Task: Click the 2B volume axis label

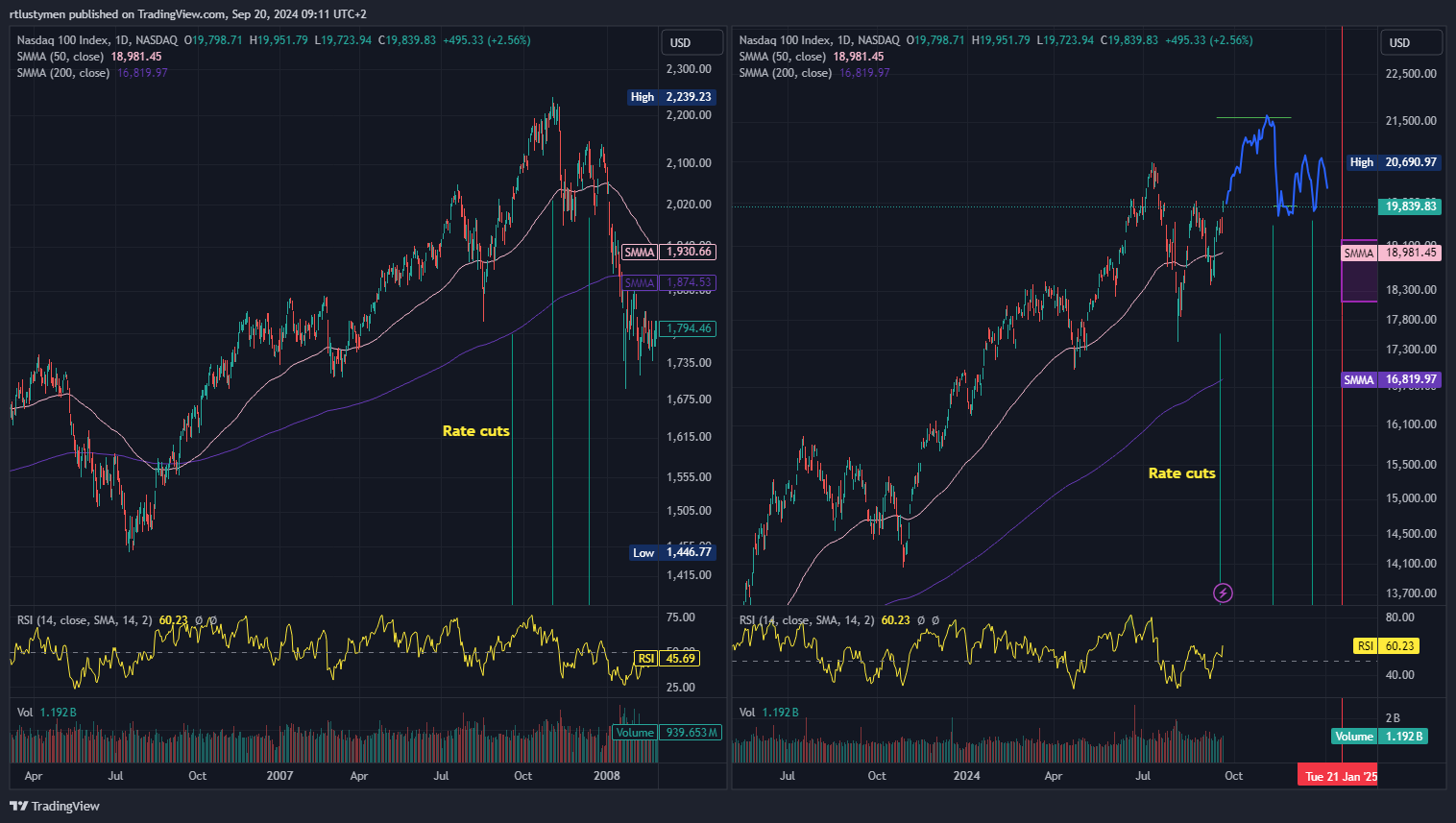Action: pos(1393,718)
